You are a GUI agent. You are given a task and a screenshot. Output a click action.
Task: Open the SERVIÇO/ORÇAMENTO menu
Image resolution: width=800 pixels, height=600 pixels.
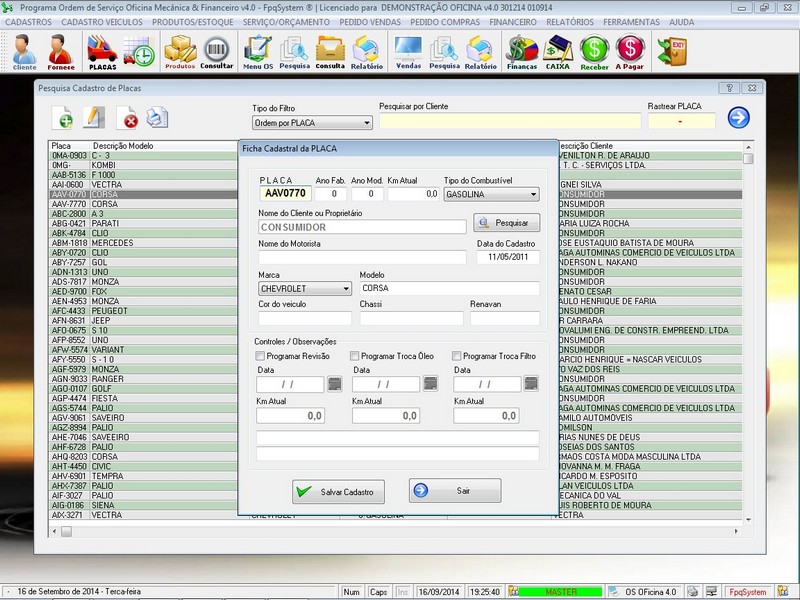click(286, 22)
